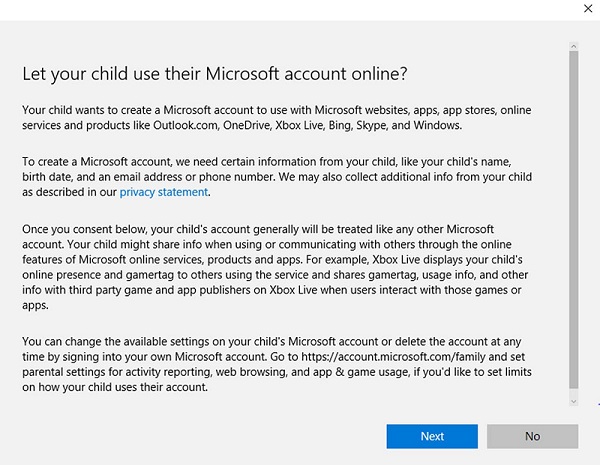
Task: Open the privacy statement link
Action: coord(164,192)
